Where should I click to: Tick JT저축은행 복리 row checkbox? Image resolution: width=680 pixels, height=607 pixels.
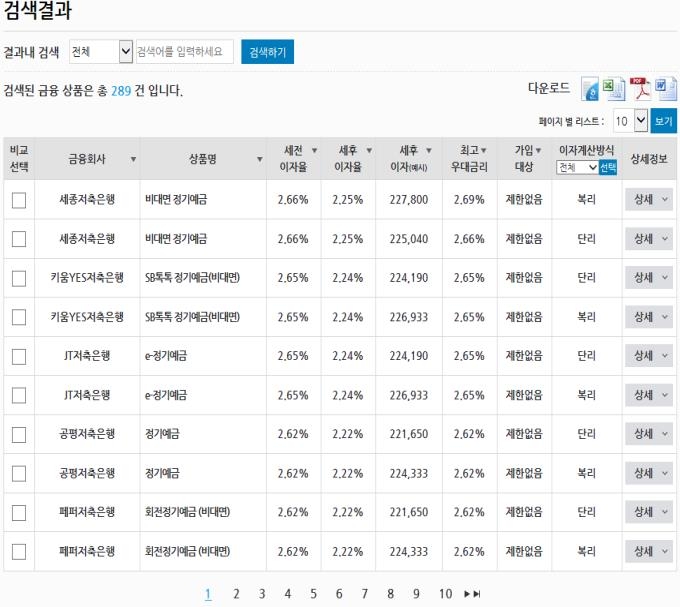pyautogui.click(x=19, y=395)
